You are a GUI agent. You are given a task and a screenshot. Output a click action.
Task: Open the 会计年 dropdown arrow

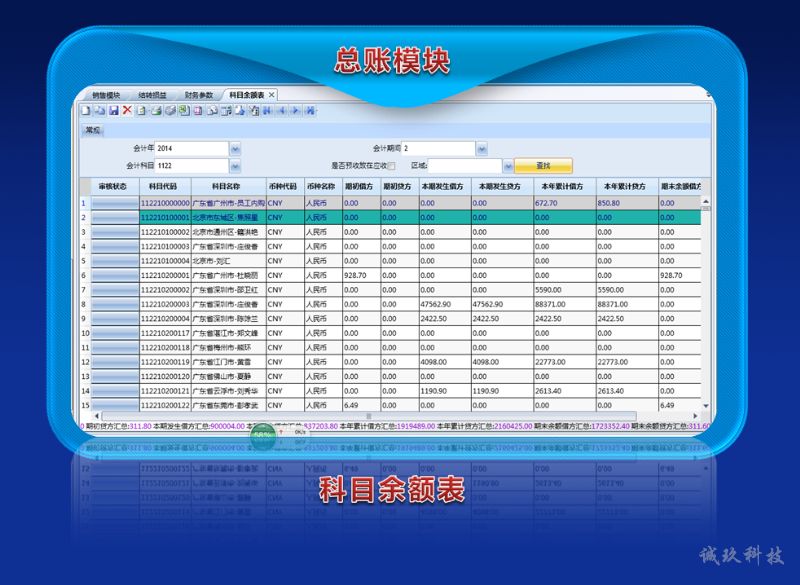235,149
